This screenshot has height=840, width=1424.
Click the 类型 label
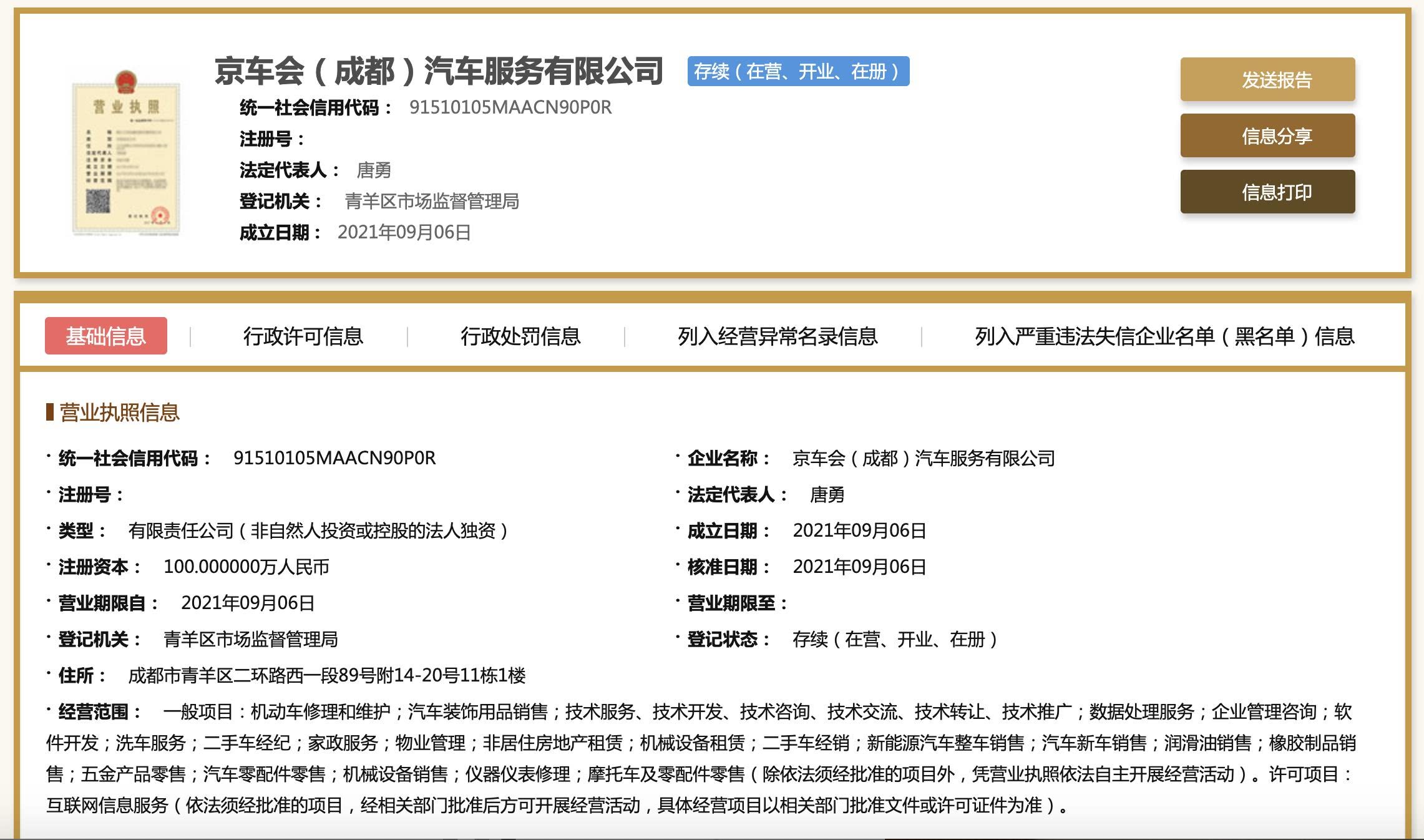83,530
